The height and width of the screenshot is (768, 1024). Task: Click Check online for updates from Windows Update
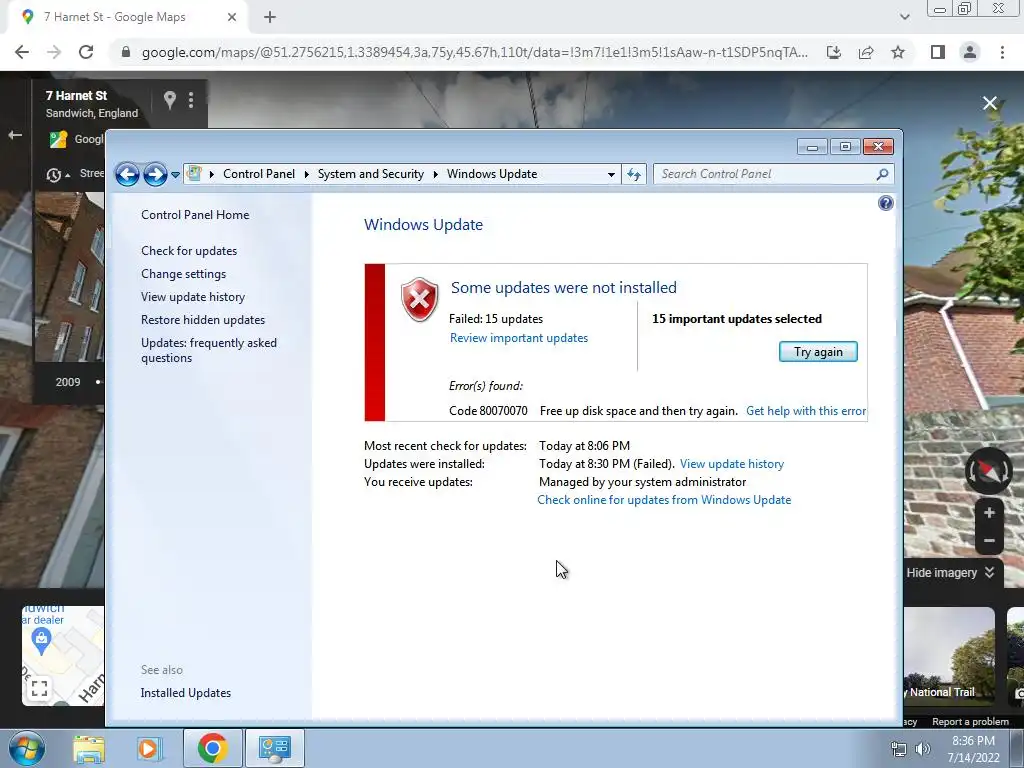[664, 500]
